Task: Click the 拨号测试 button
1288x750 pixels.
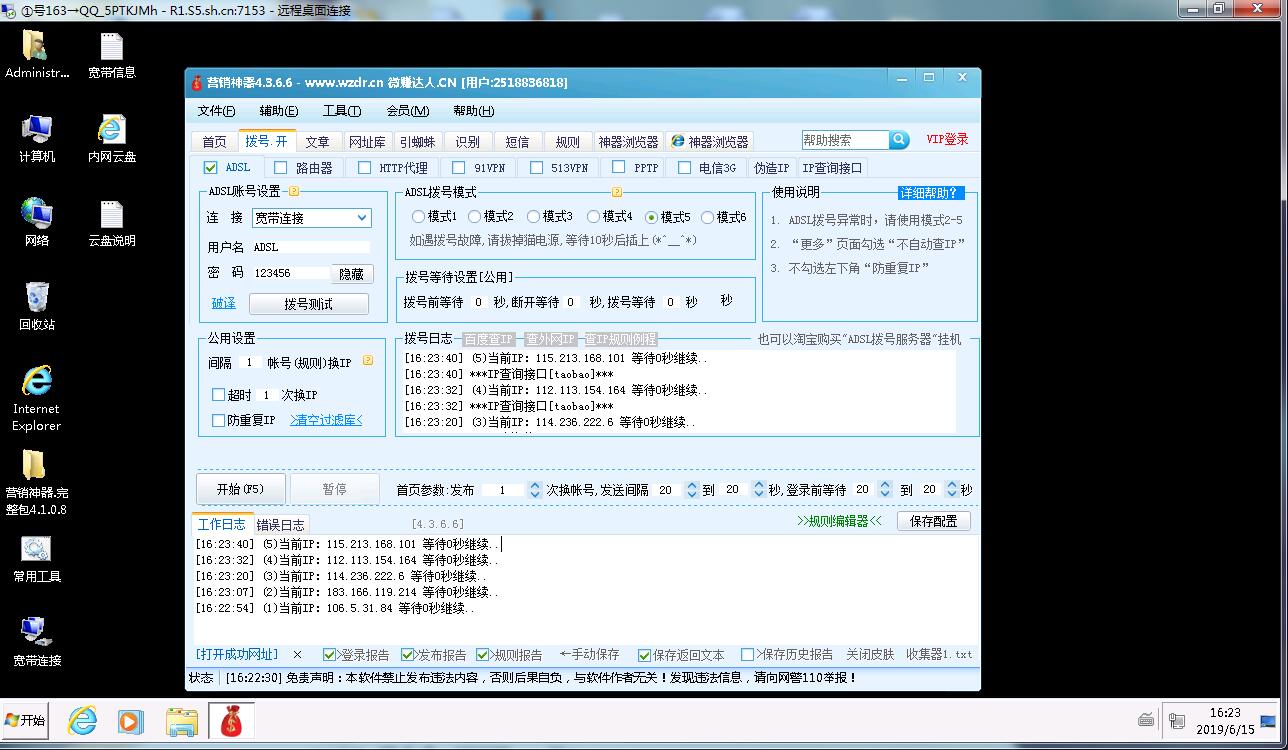Action: pyautogui.click(x=308, y=303)
